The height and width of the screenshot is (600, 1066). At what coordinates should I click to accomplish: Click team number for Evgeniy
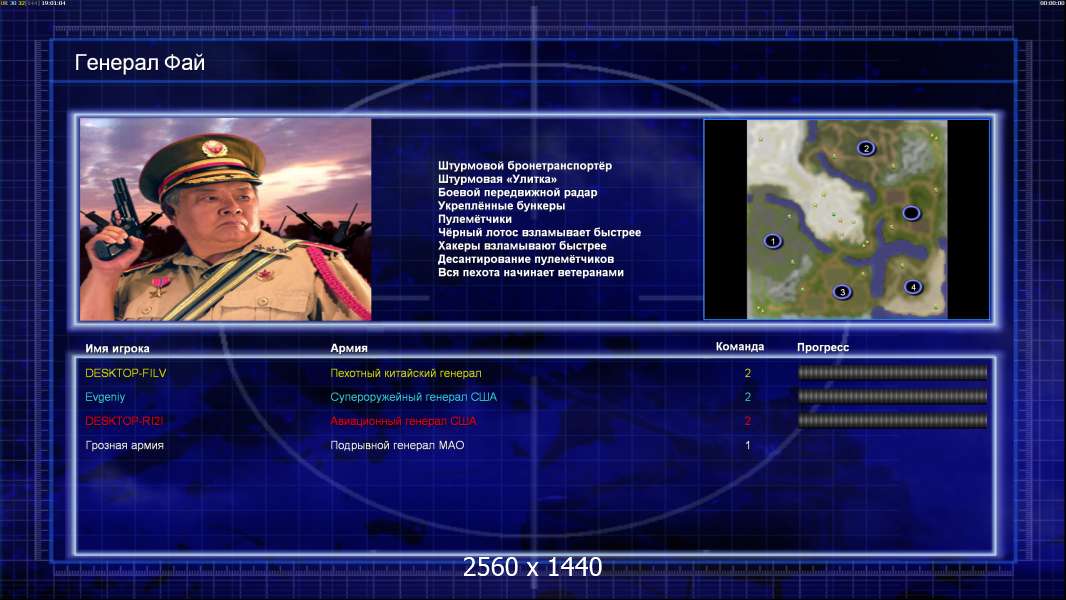[x=747, y=397]
